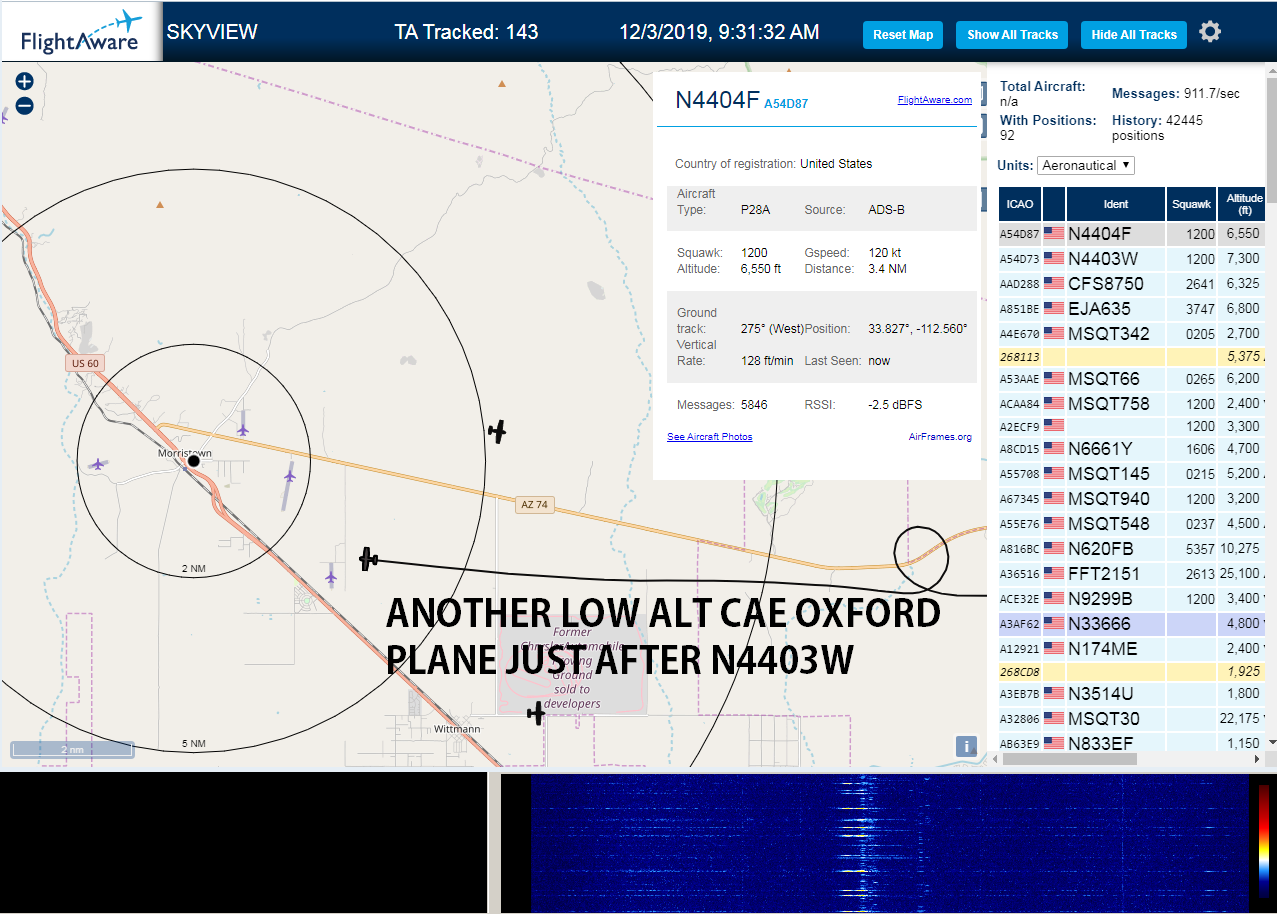The height and width of the screenshot is (915, 1277).
Task: Open the map info 'i' icon
Action: tap(966, 746)
